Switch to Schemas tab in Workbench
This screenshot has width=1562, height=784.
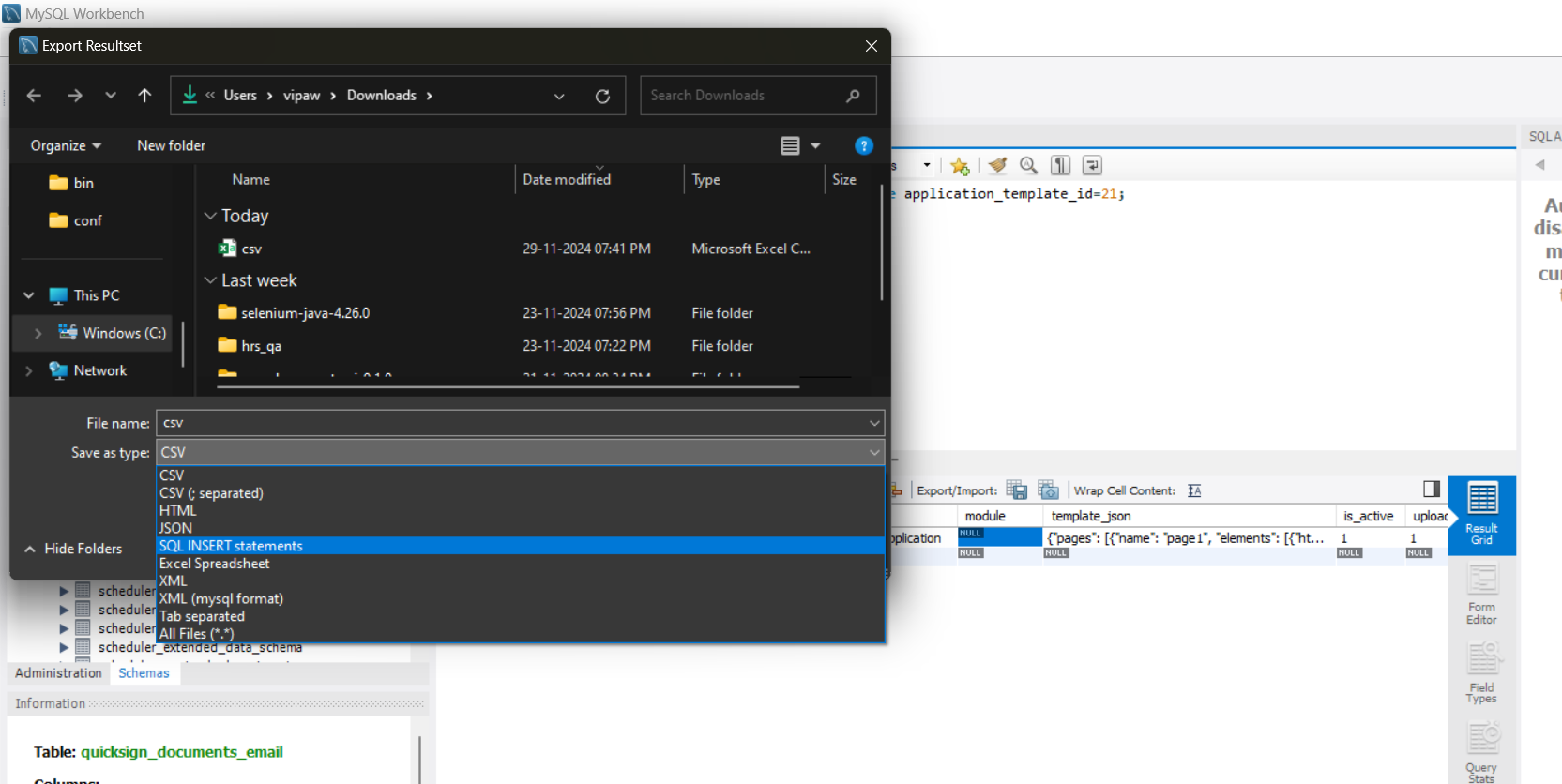pyautogui.click(x=144, y=673)
